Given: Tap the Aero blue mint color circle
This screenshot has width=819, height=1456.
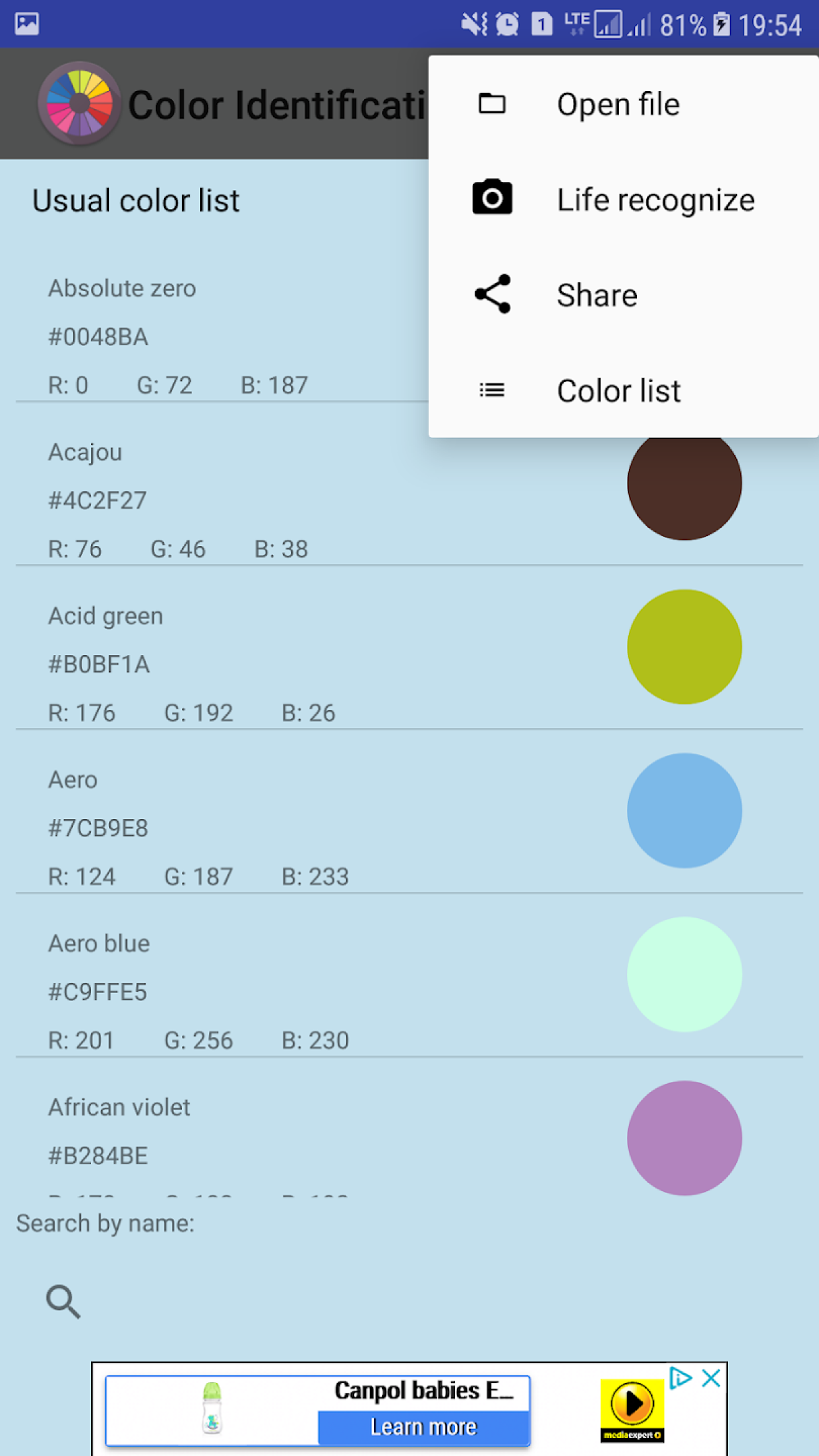Looking at the screenshot, I should click(684, 975).
